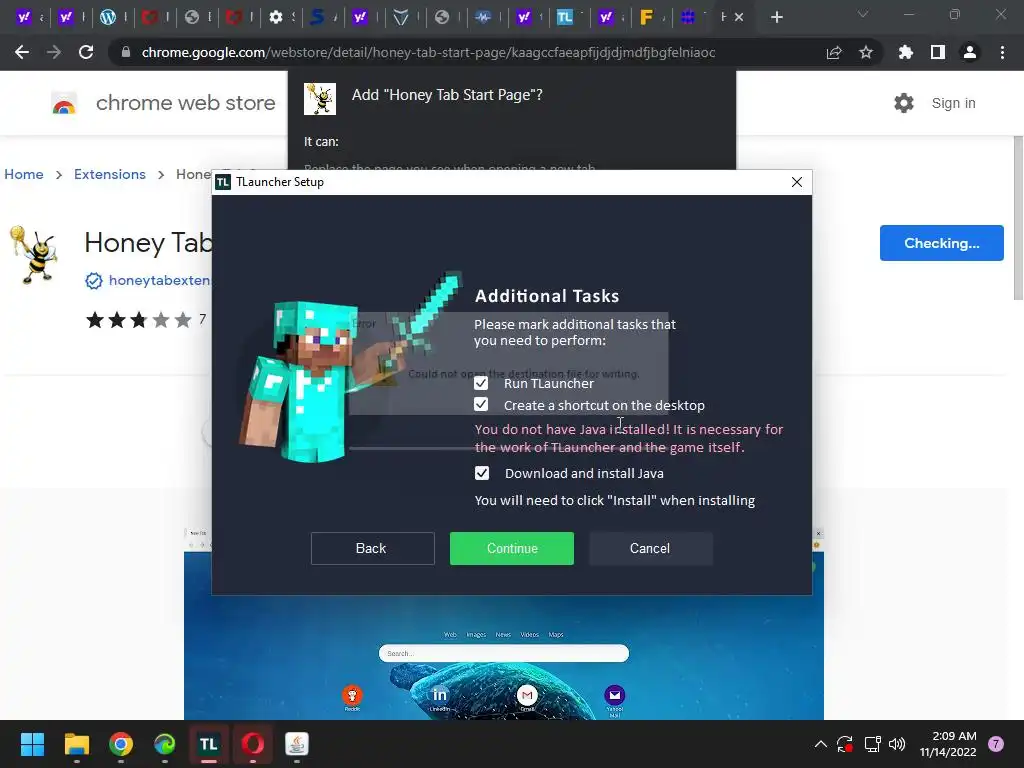The width and height of the screenshot is (1024, 768).
Task: Open the Sign in link
Action: point(953,103)
